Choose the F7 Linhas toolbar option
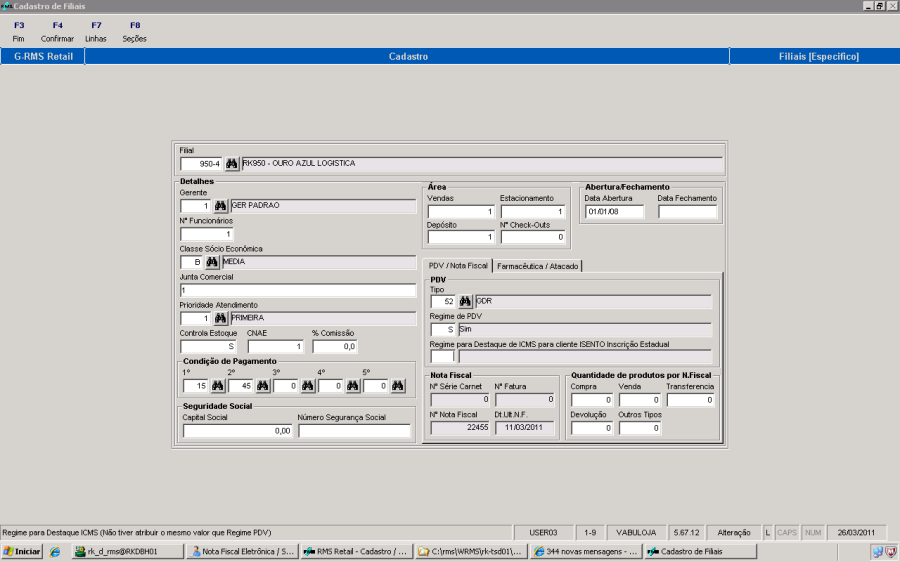 [96, 31]
